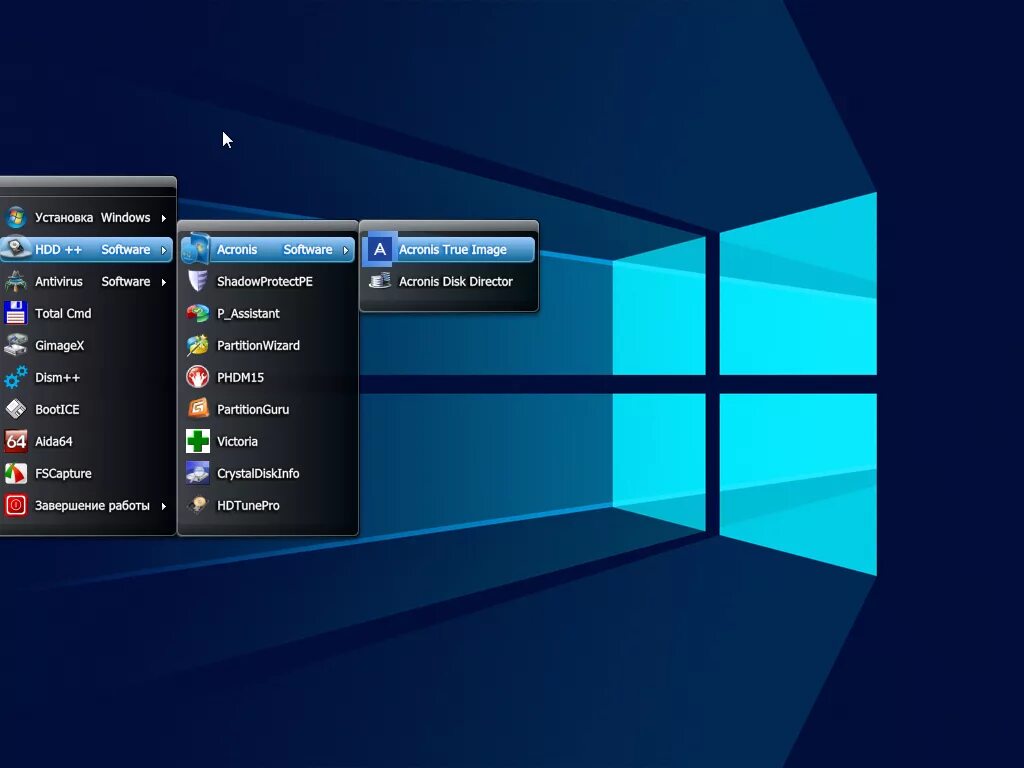Open the Завершение работы menu entry
This screenshot has height=768, width=1024.
[x=87, y=505]
